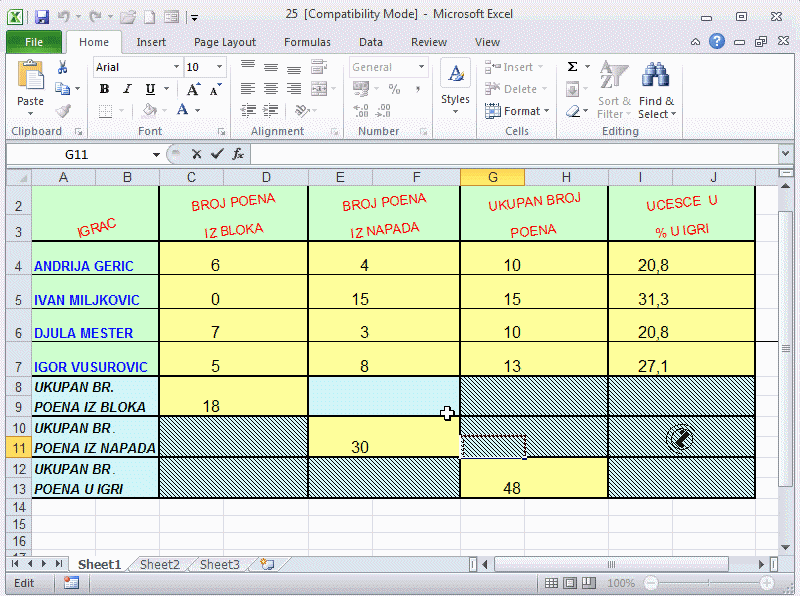The image size is (800, 596).
Task: Click the AutoSum sigma icon
Action: tap(573, 67)
